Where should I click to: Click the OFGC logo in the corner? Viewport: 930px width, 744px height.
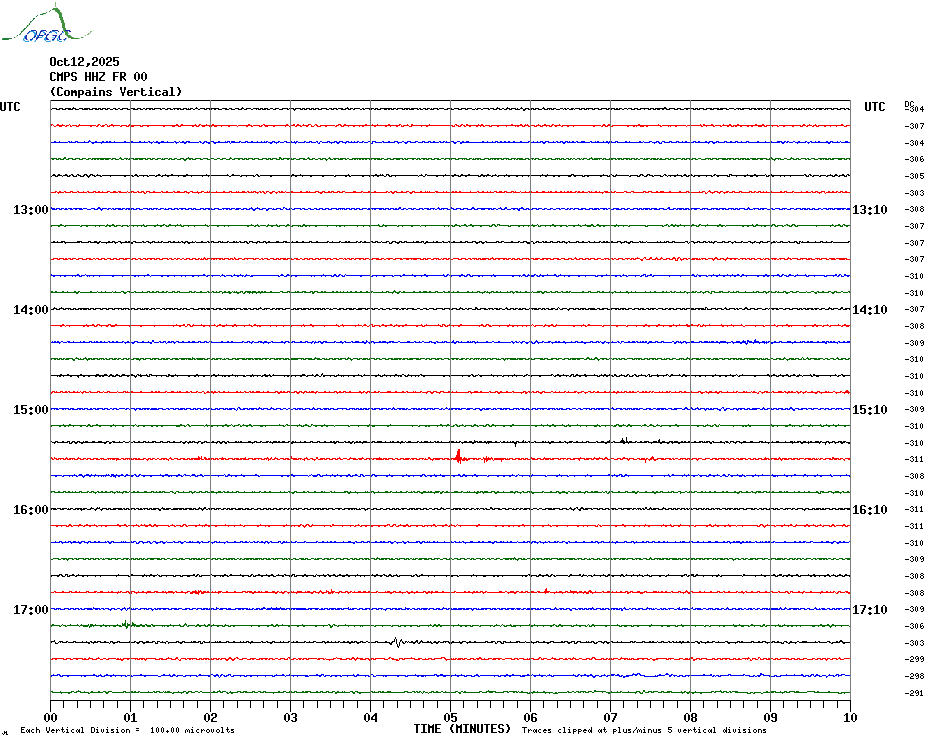coord(36,27)
